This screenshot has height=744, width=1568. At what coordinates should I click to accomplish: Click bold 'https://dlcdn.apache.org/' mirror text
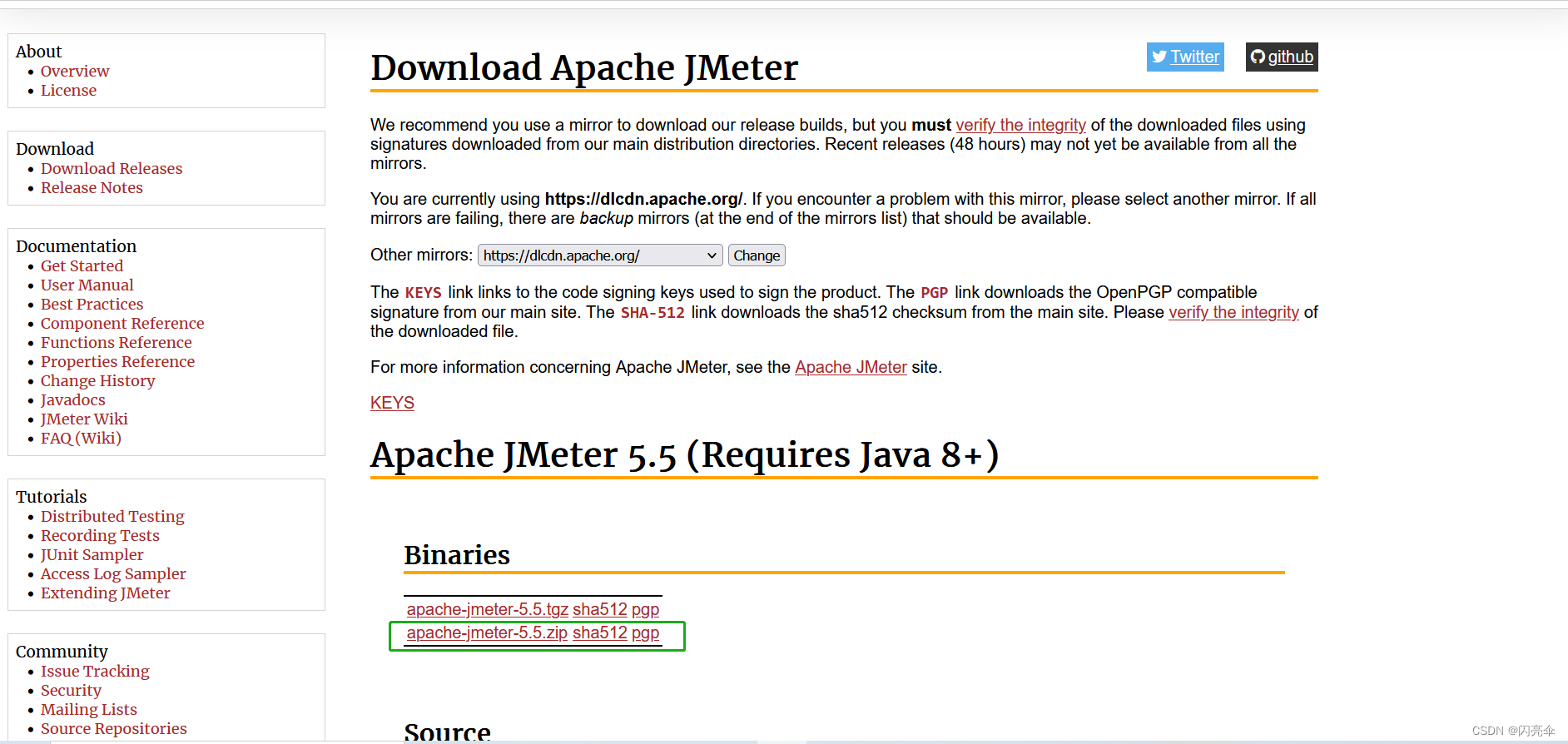(643, 199)
